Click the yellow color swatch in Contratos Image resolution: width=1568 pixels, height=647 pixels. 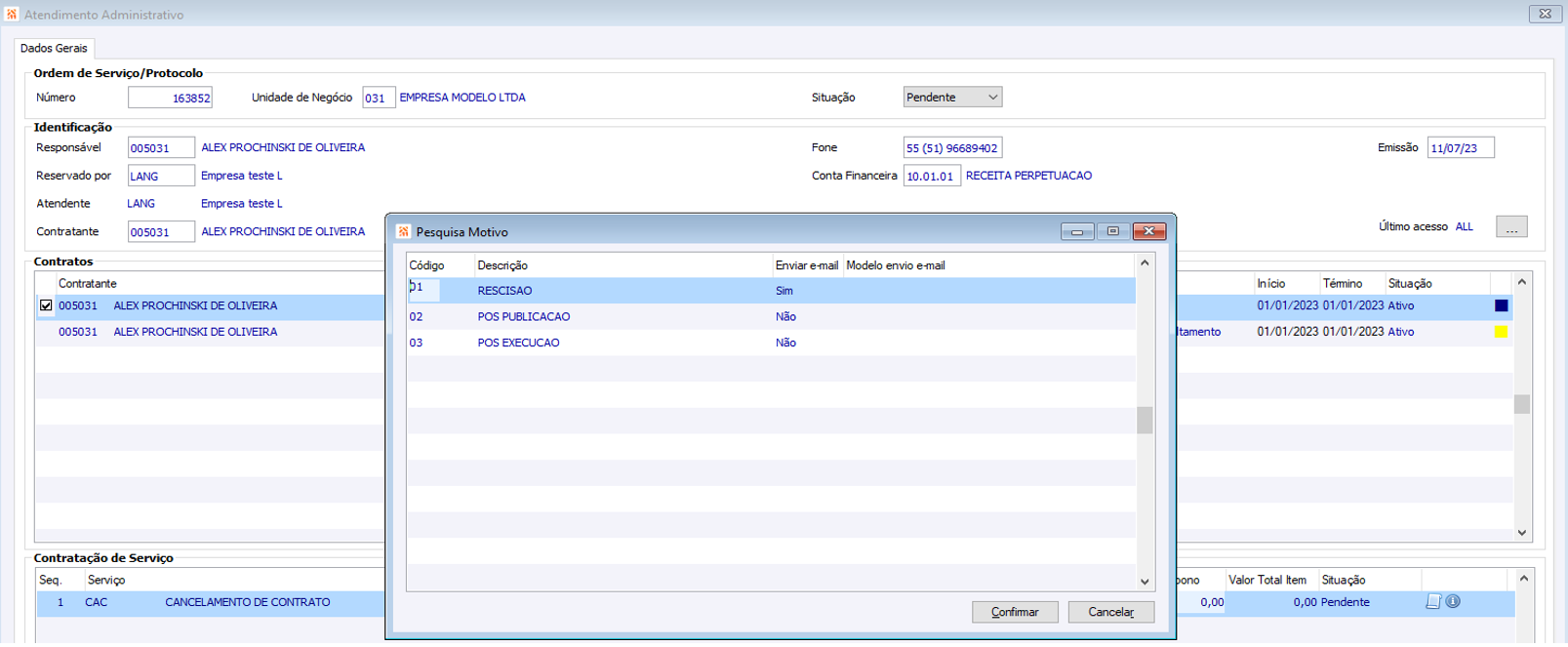tap(1502, 332)
